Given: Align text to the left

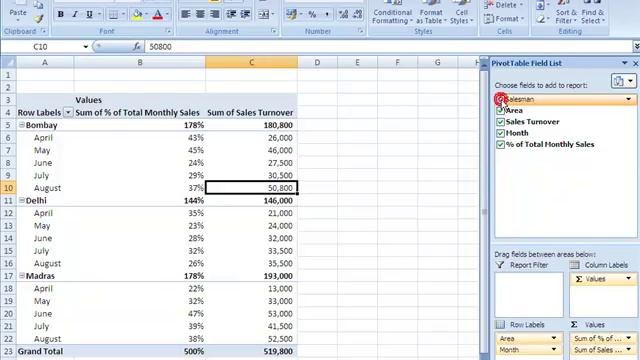Looking at the screenshot, I should point(185,14).
